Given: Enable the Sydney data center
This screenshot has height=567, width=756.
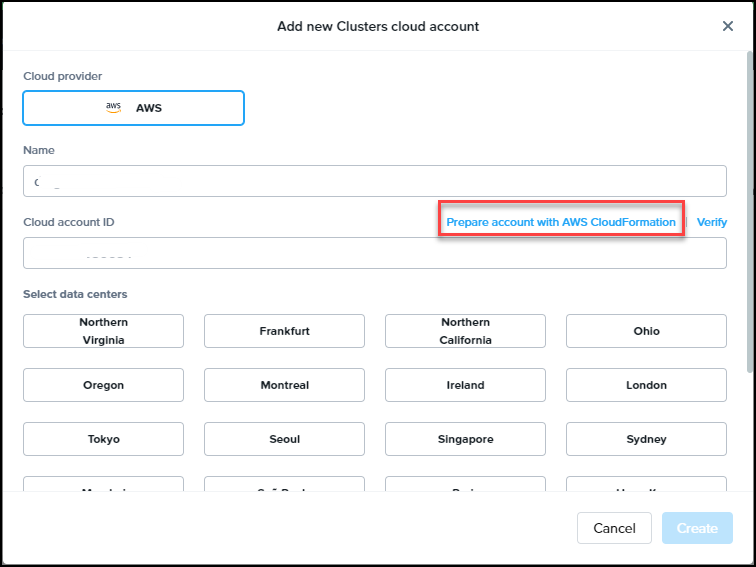Looking at the screenshot, I should point(646,439).
